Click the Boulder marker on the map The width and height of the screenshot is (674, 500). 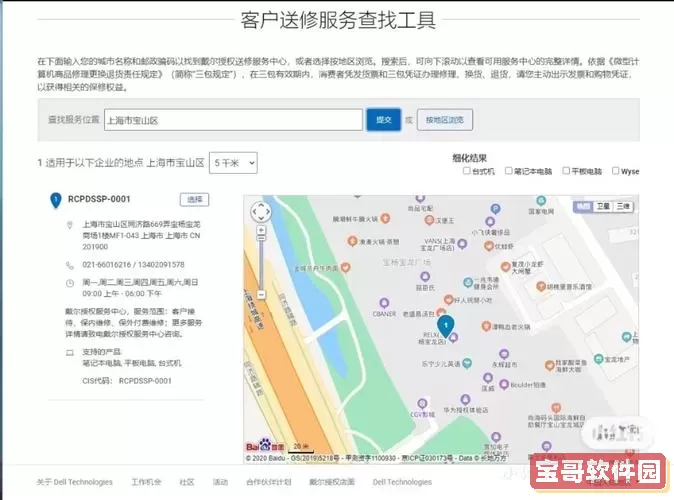tap(504, 384)
